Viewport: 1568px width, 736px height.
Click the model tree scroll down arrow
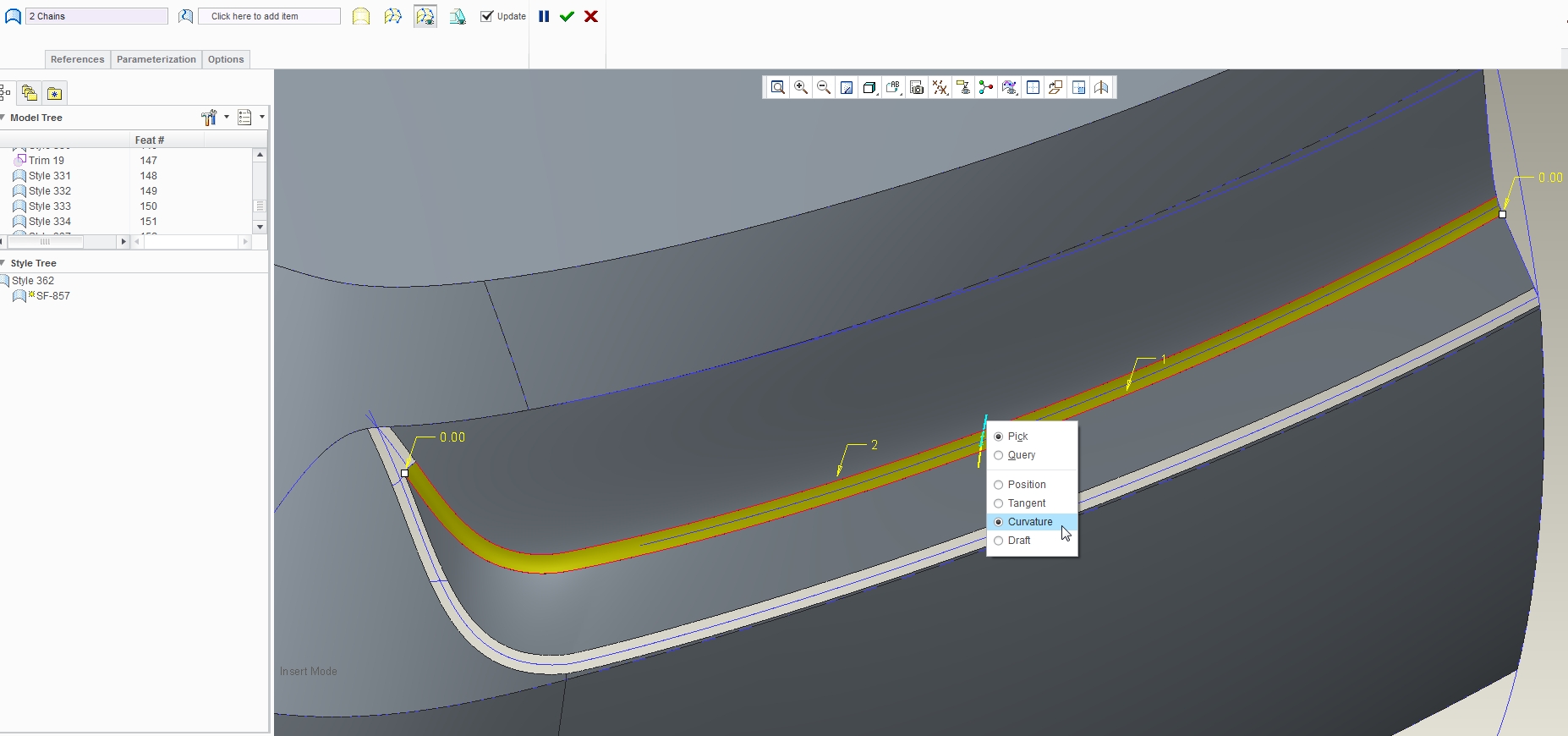coord(260,227)
